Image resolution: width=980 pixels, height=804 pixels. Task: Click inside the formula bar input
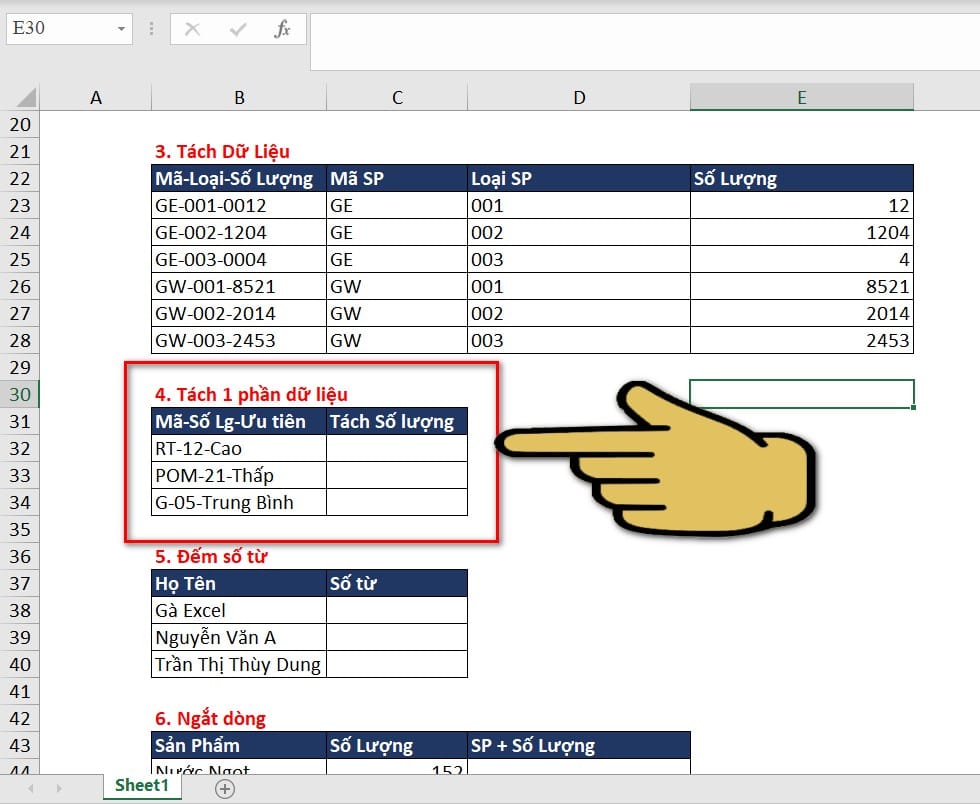(644, 41)
